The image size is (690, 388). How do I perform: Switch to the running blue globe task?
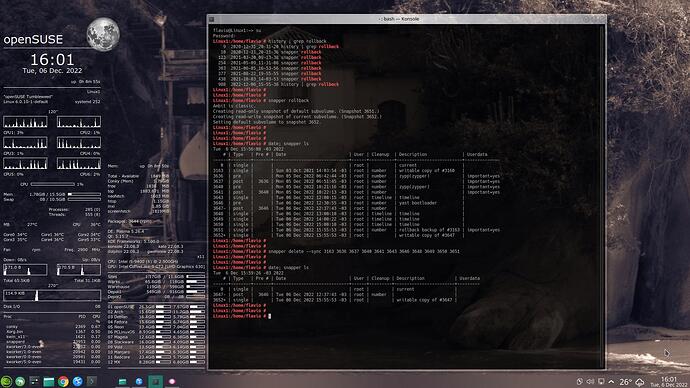[139, 381]
